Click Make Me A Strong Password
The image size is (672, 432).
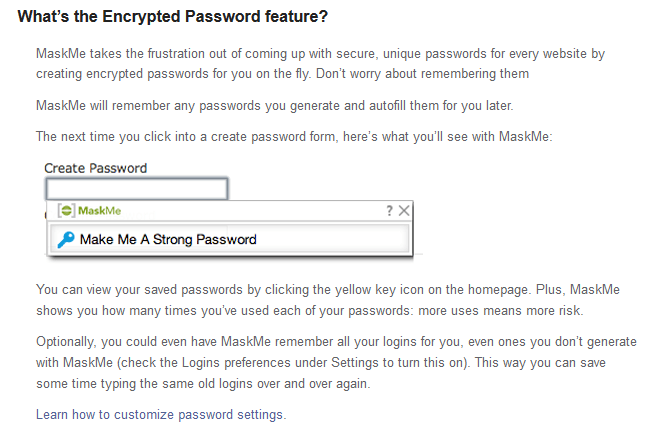[x=168, y=239]
